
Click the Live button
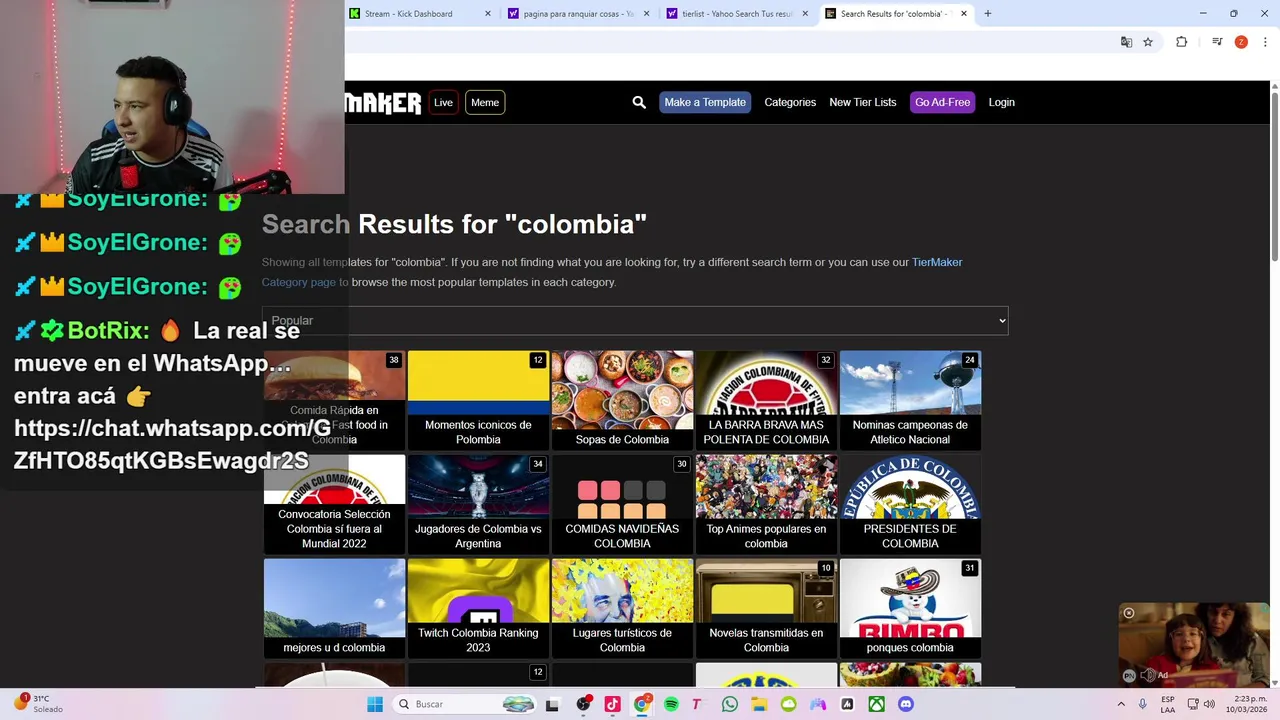[443, 102]
